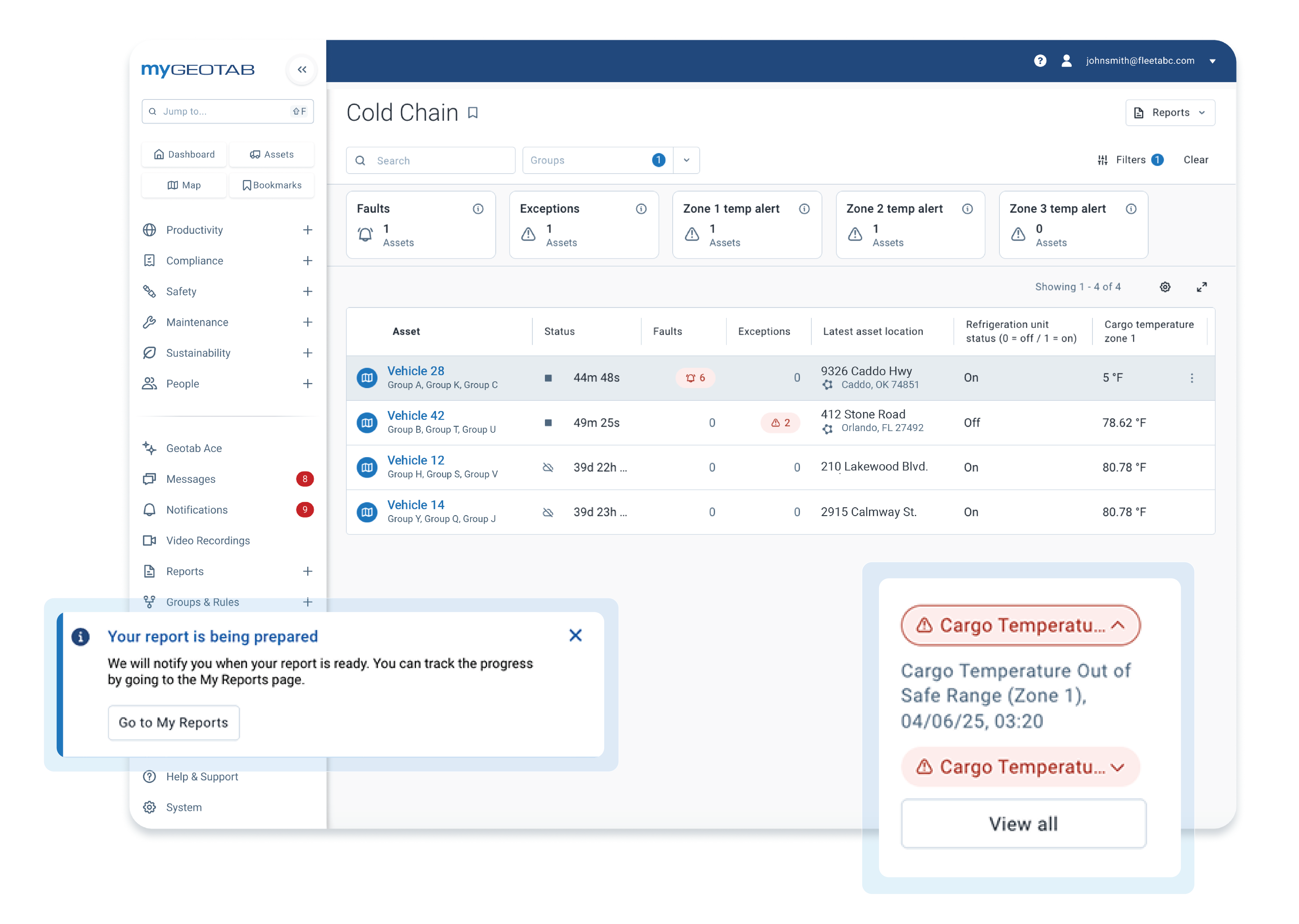Open Geotab Ace
1299x924 pixels.
[x=194, y=448]
